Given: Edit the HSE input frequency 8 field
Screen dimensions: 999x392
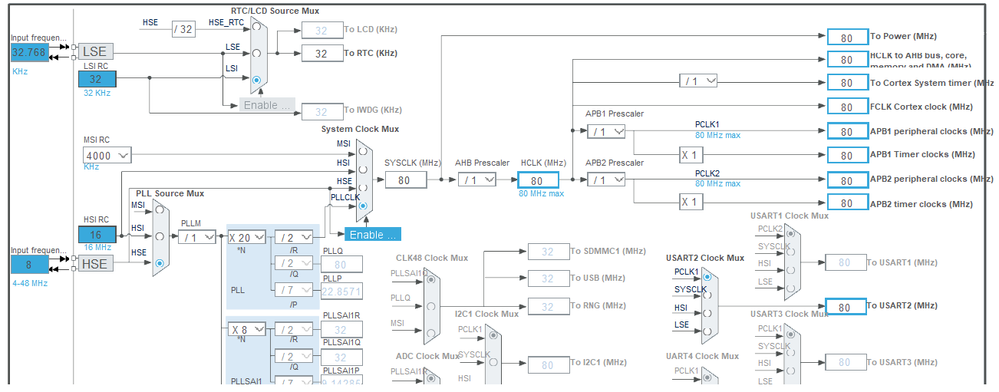Looking at the screenshot, I should (x=29, y=264).
